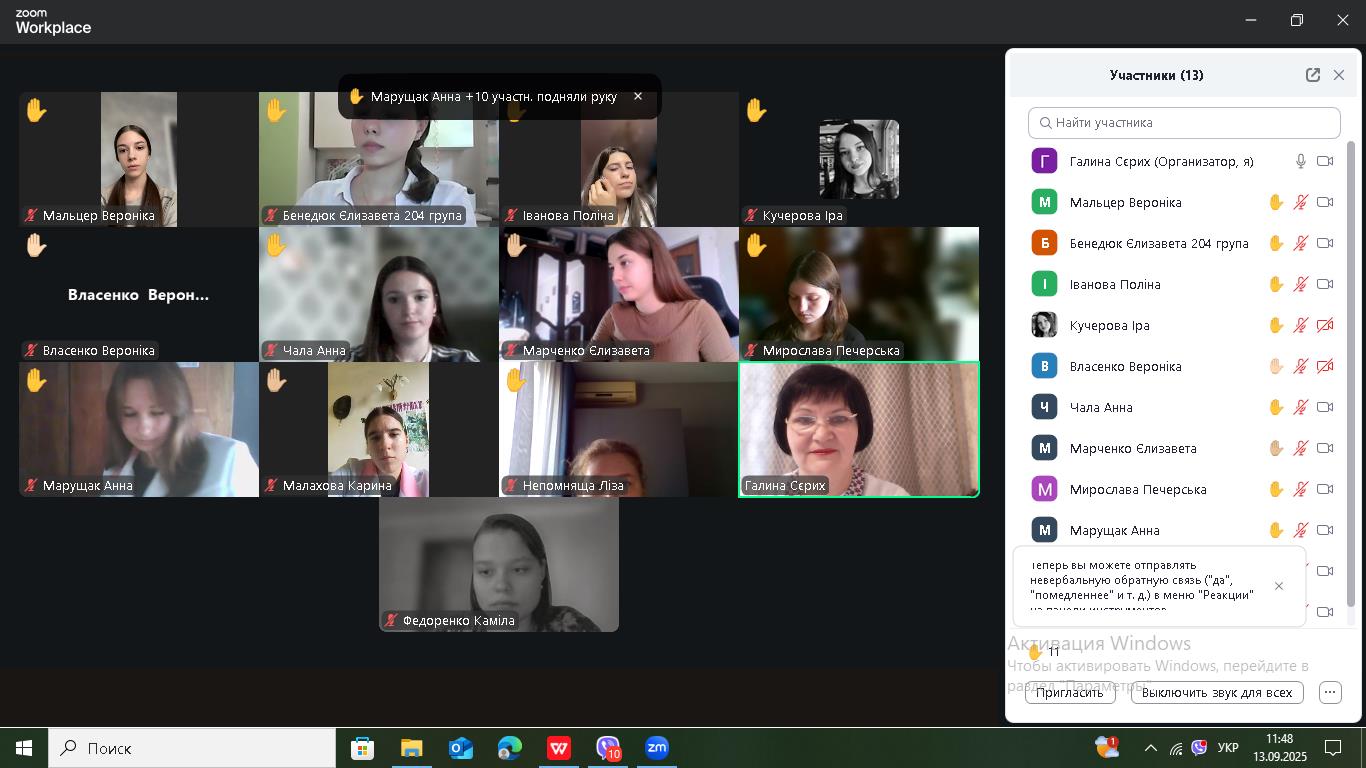The width and height of the screenshot is (1366, 768).
Task: Show hidden system tray icons chevron
Action: tap(1150, 748)
